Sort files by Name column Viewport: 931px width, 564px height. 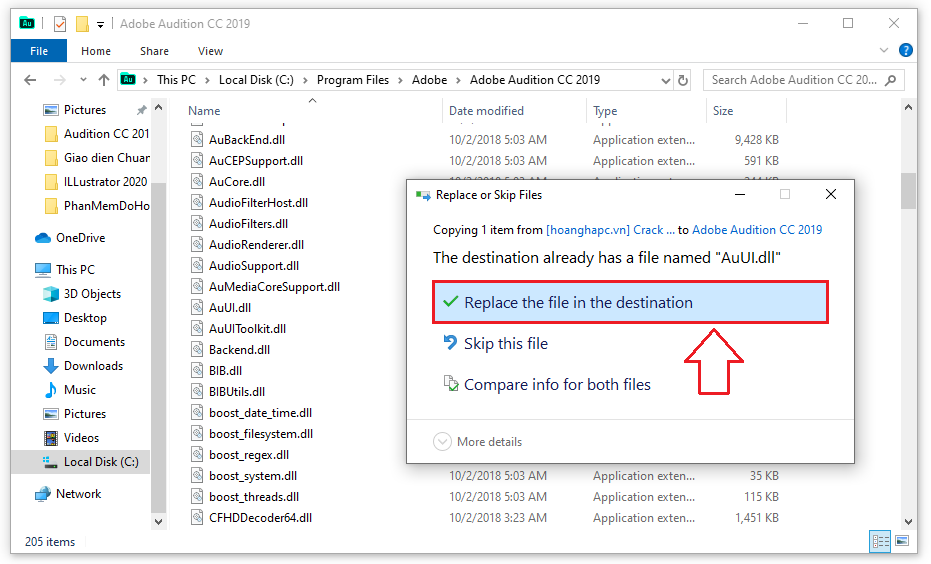coord(204,111)
